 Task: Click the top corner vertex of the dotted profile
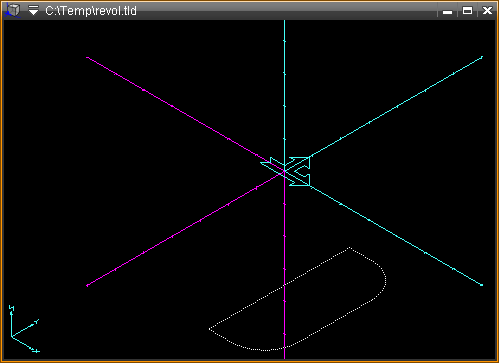pos(349,248)
